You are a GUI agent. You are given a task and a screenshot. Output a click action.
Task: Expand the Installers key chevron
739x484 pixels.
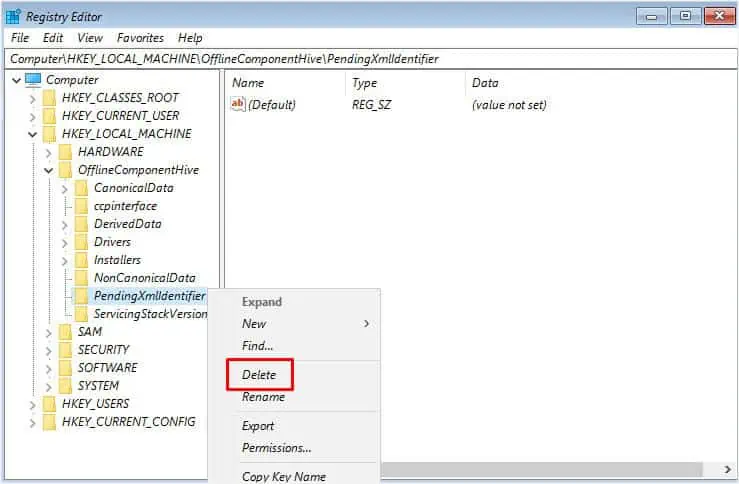(x=65, y=260)
